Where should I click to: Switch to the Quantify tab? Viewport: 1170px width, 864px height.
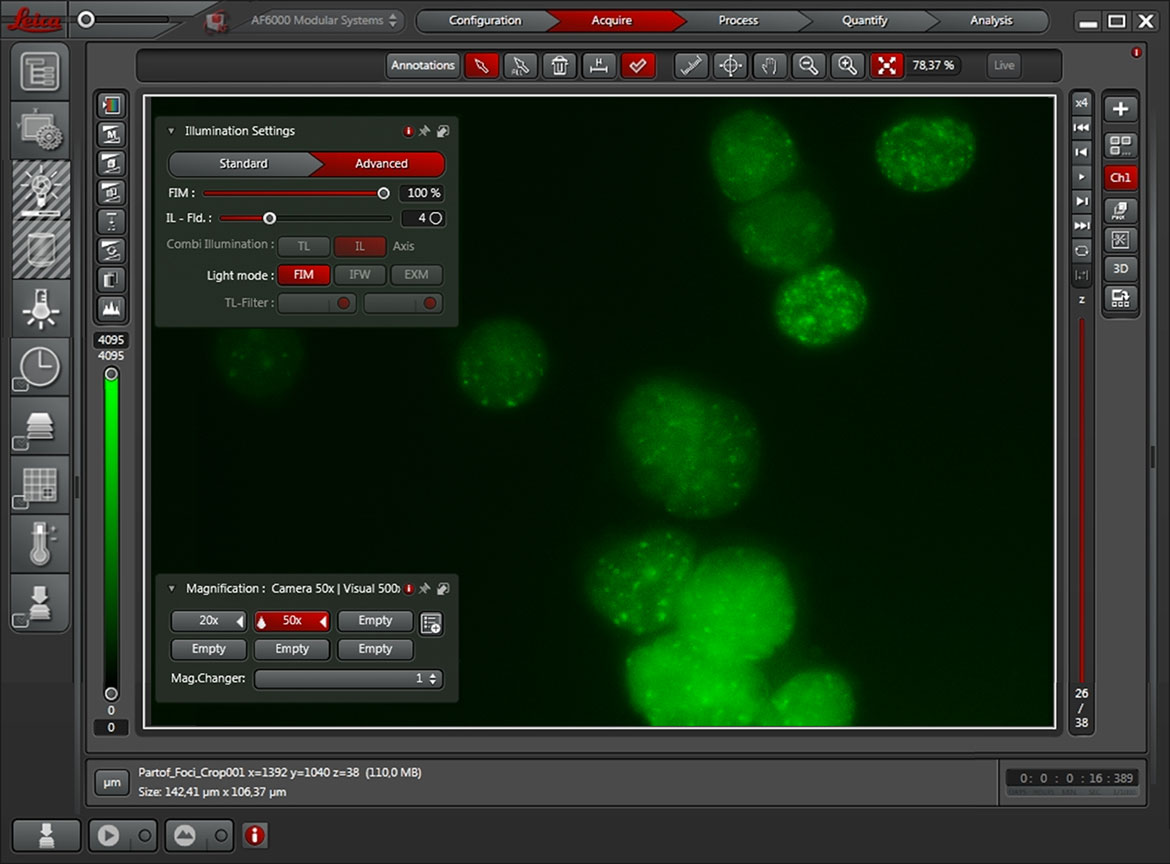864,20
